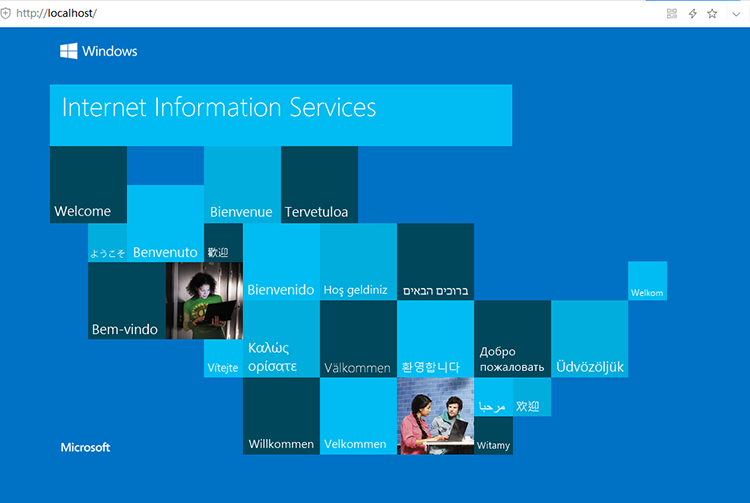
Task: Click the photo of woman with laptop
Action: pos(204,301)
